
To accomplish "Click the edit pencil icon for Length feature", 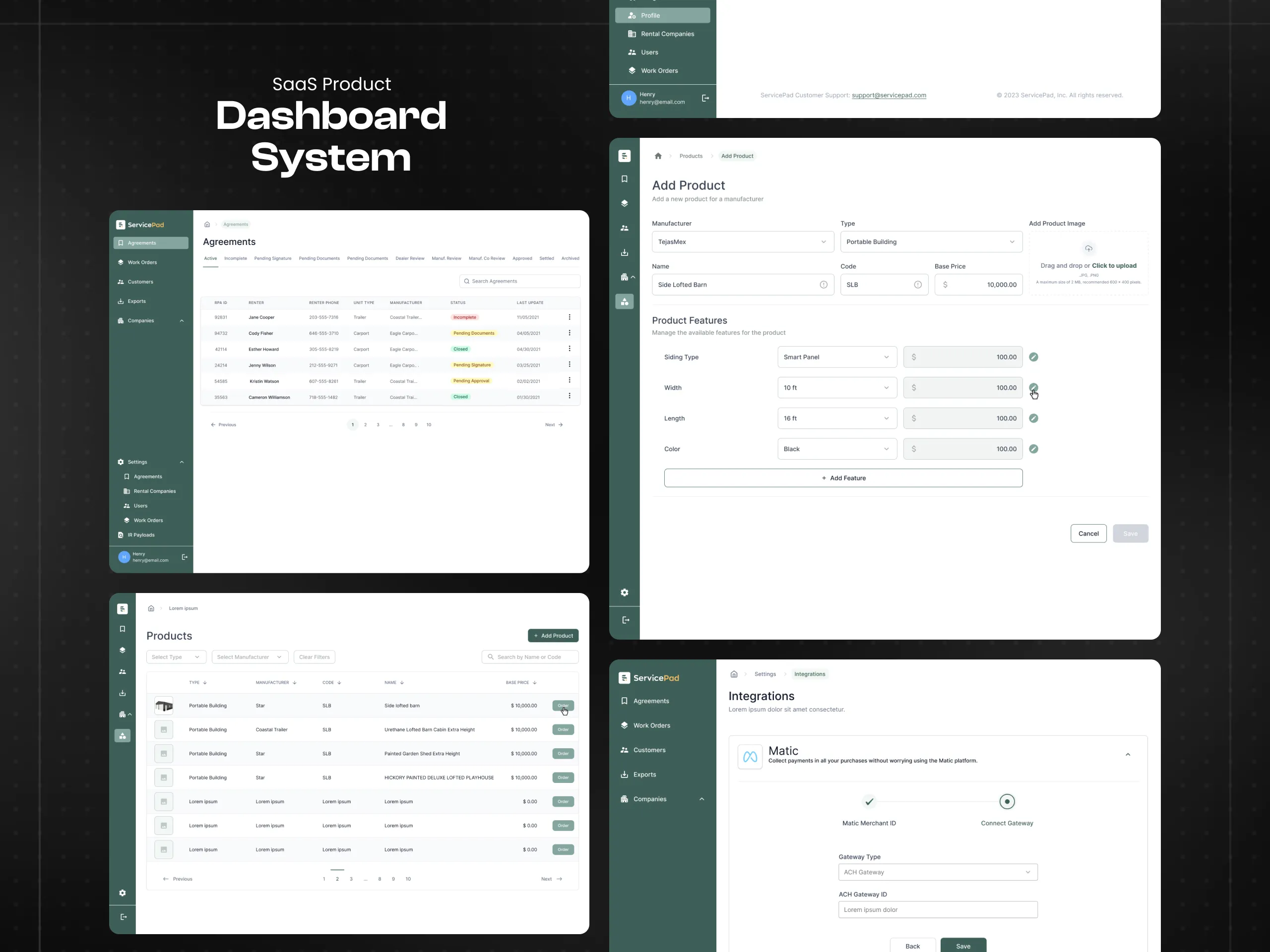I will pyautogui.click(x=1033, y=418).
